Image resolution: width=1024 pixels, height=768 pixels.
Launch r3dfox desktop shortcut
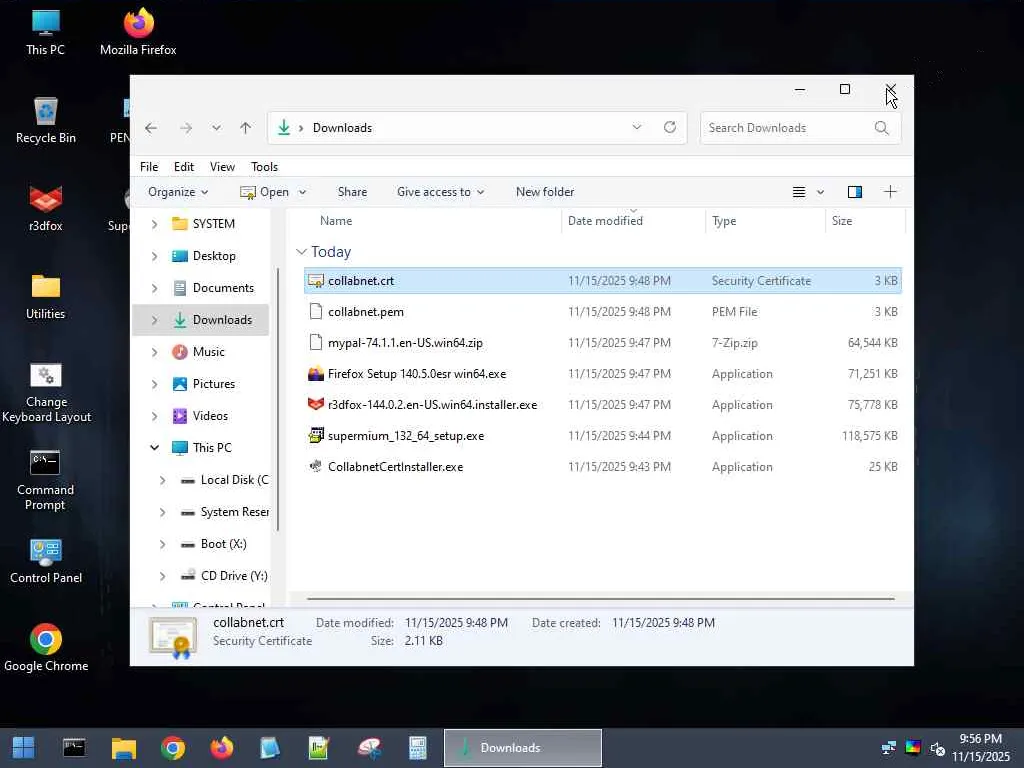[46, 208]
